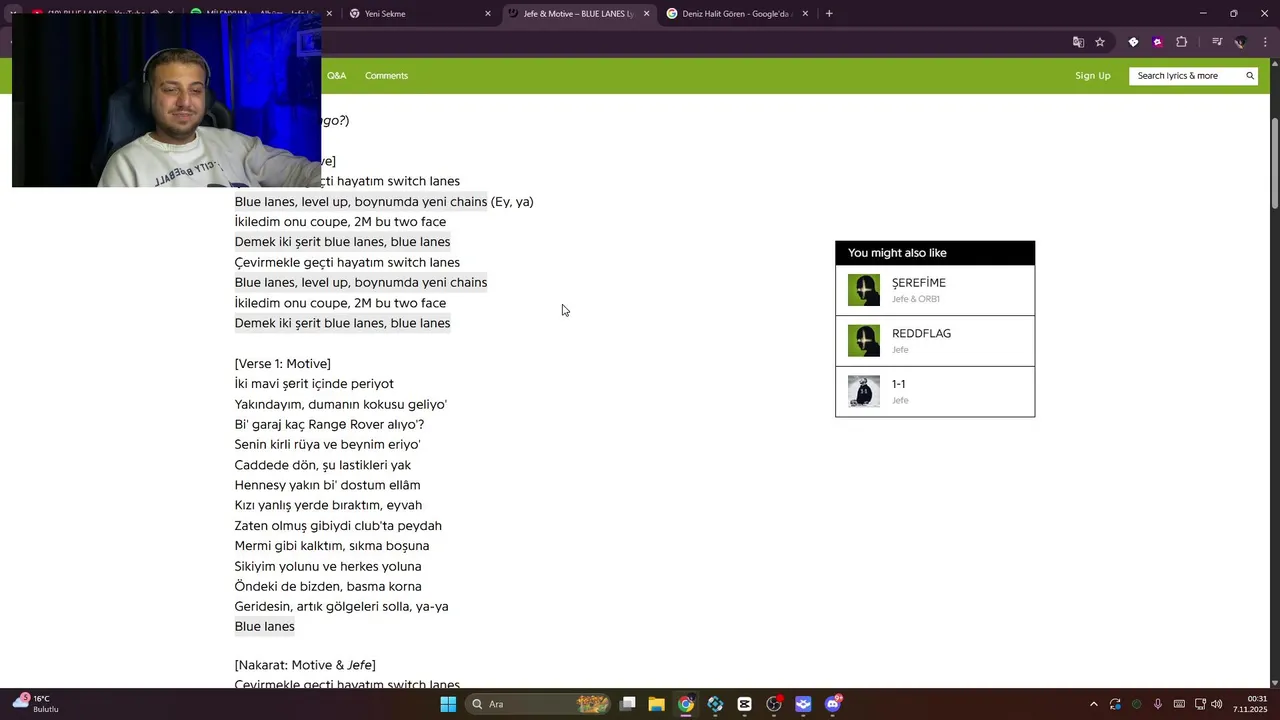
Task: Click the microphone icon in system tray
Action: pyautogui.click(x=1157, y=704)
